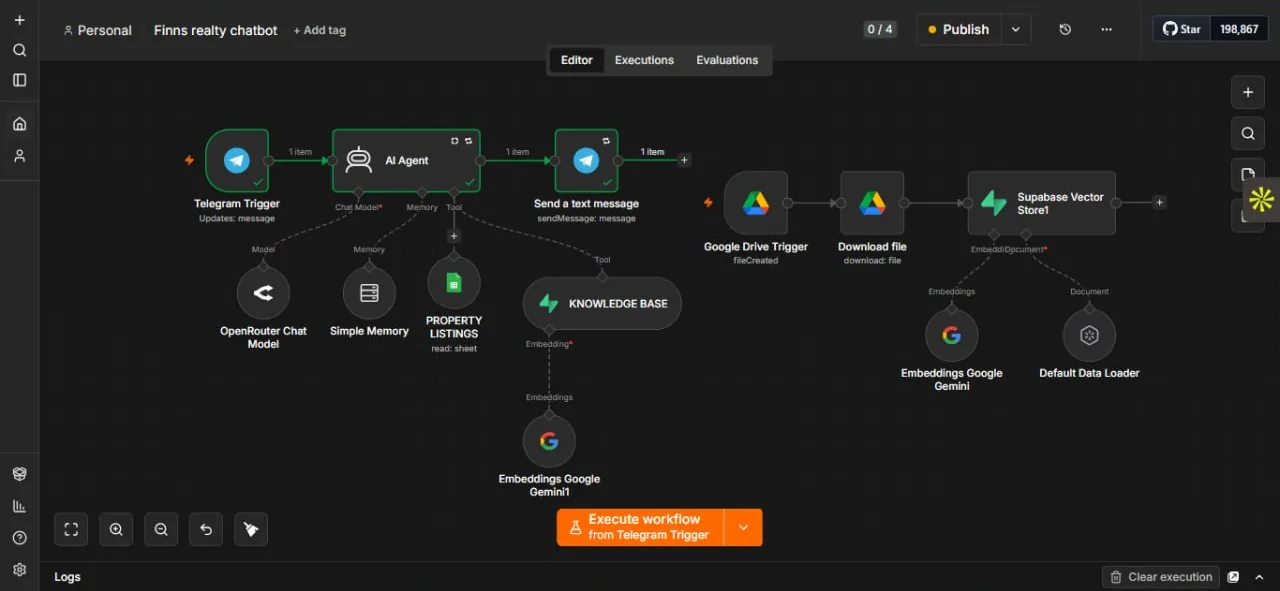This screenshot has width=1280, height=591.
Task: Tidy up workflow with the broom icon
Action: 251,529
